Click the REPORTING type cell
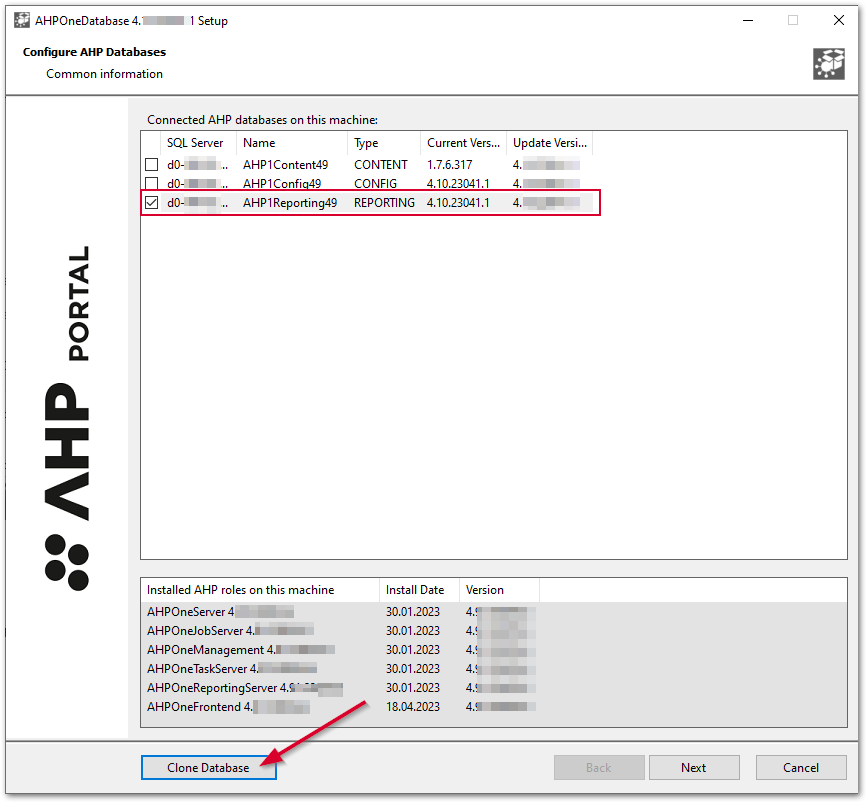The height and width of the screenshot is (803, 867). [x=384, y=203]
